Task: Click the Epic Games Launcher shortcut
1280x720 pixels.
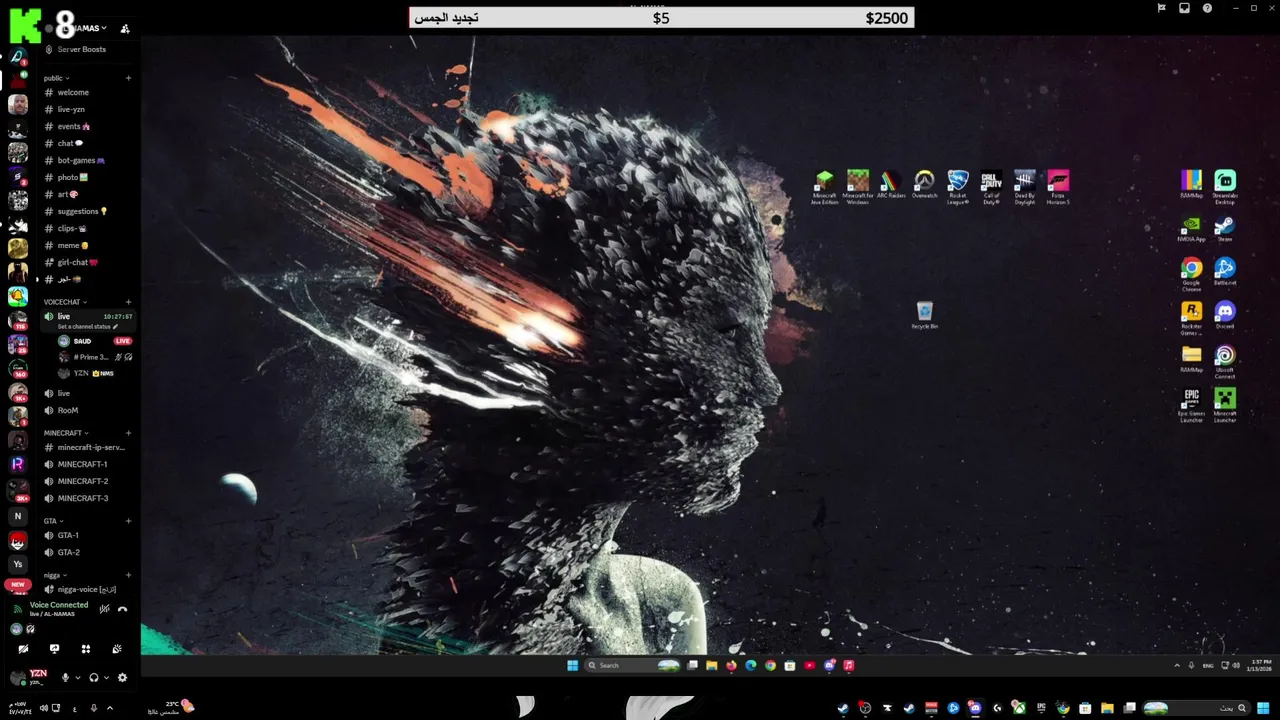Action: pyautogui.click(x=1191, y=406)
